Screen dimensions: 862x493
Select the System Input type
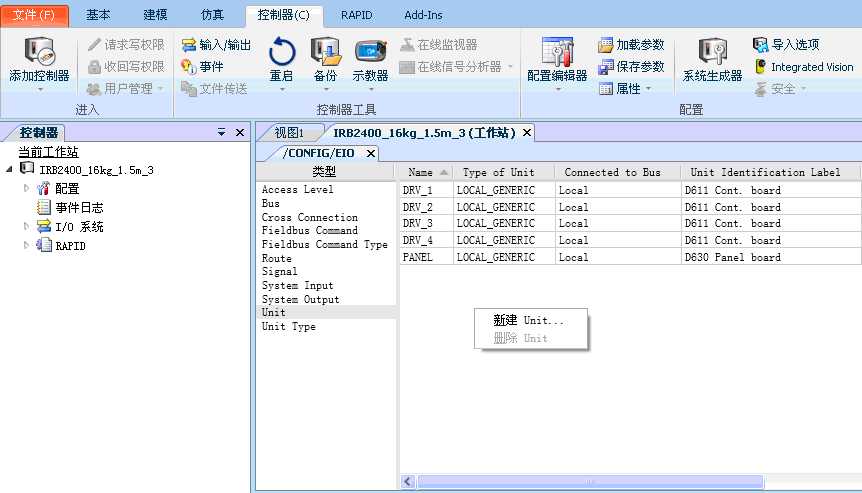point(297,285)
